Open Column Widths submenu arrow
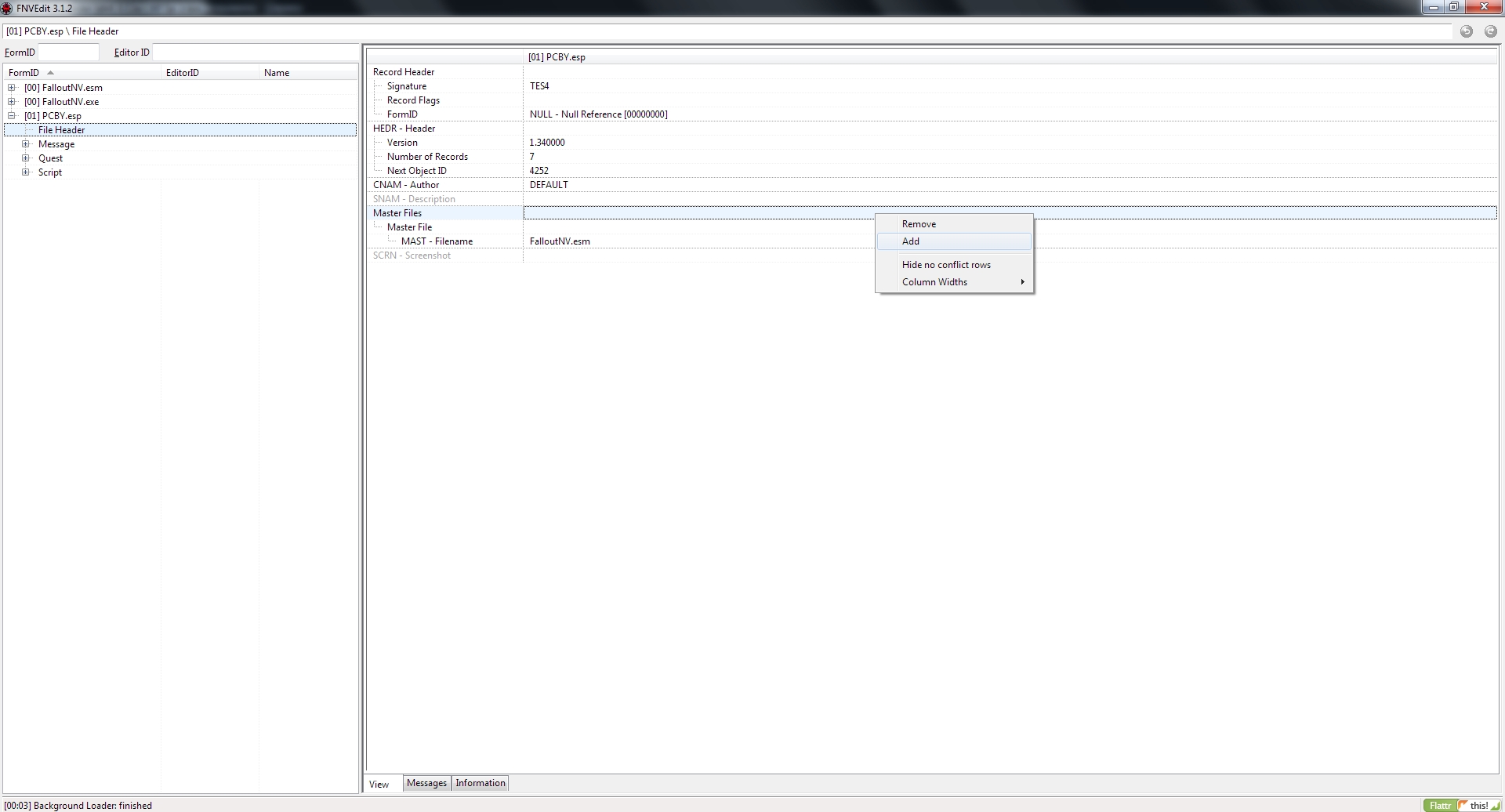Image resolution: width=1505 pixels, height=812 pixels. 1022,282
